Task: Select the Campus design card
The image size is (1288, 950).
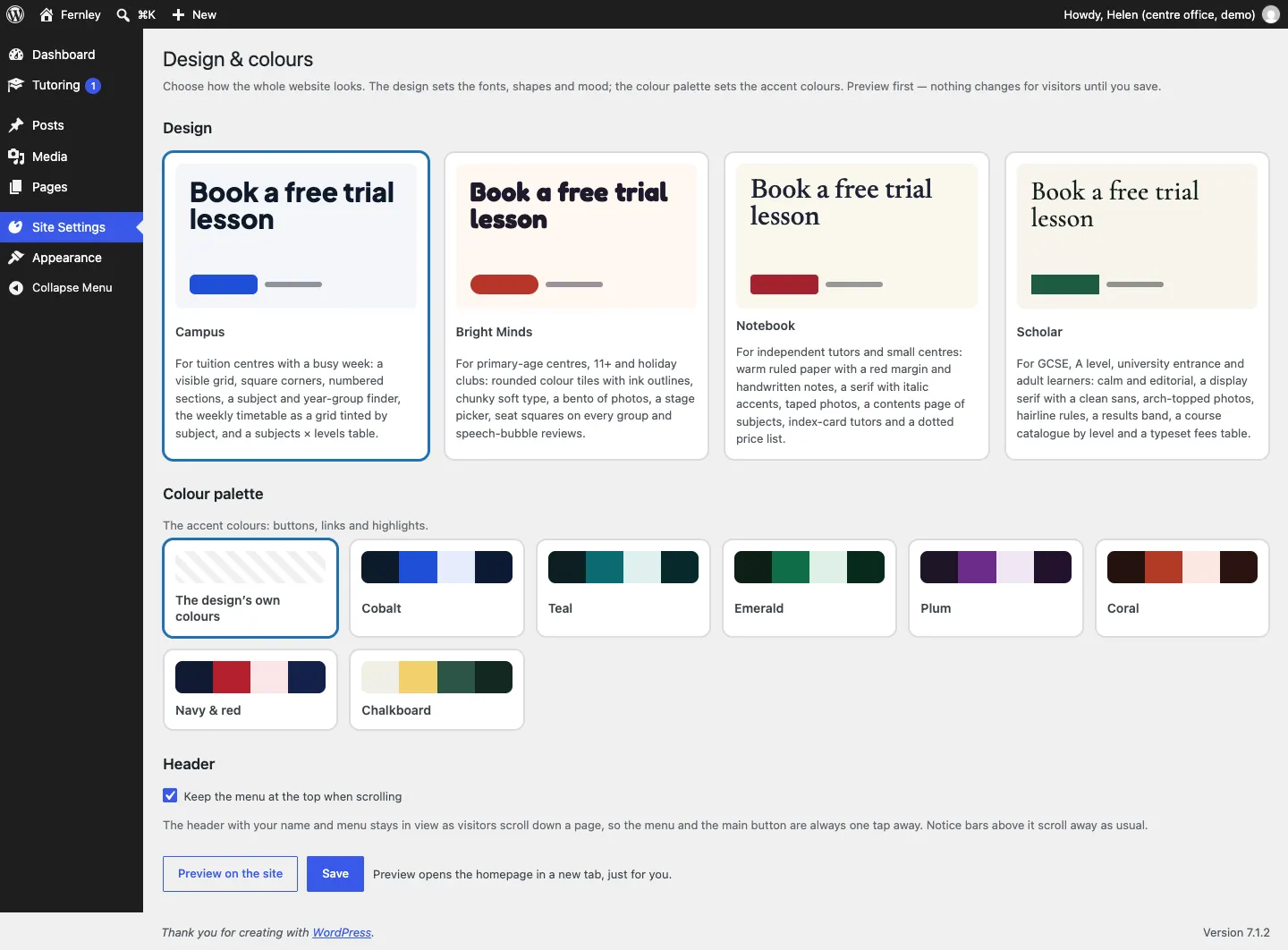Action: [x=296, y=306]
